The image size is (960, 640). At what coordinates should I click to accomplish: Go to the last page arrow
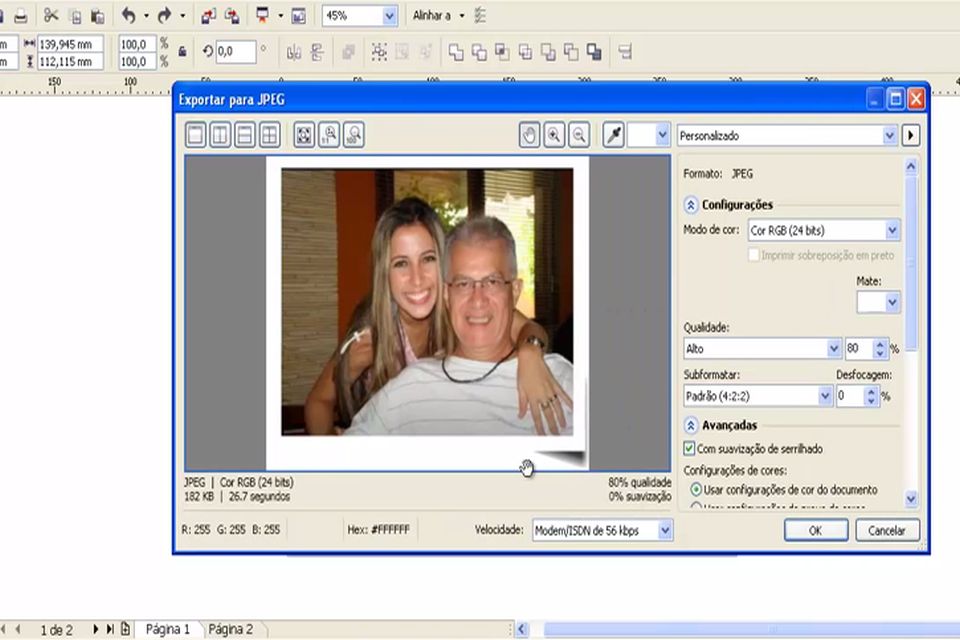[x=110, y=629]
